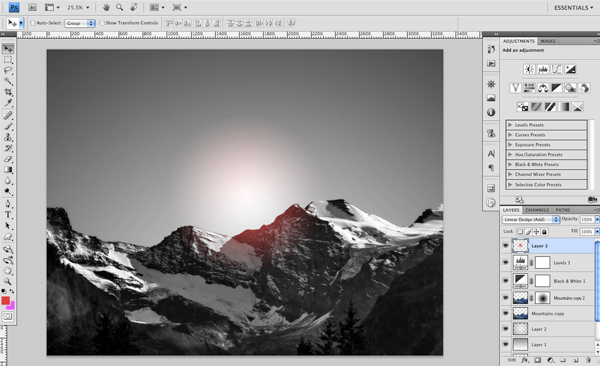Screen dimensions: 600x366
Task: Toggle visibility of Layer 2
Action: click(506, 329)
